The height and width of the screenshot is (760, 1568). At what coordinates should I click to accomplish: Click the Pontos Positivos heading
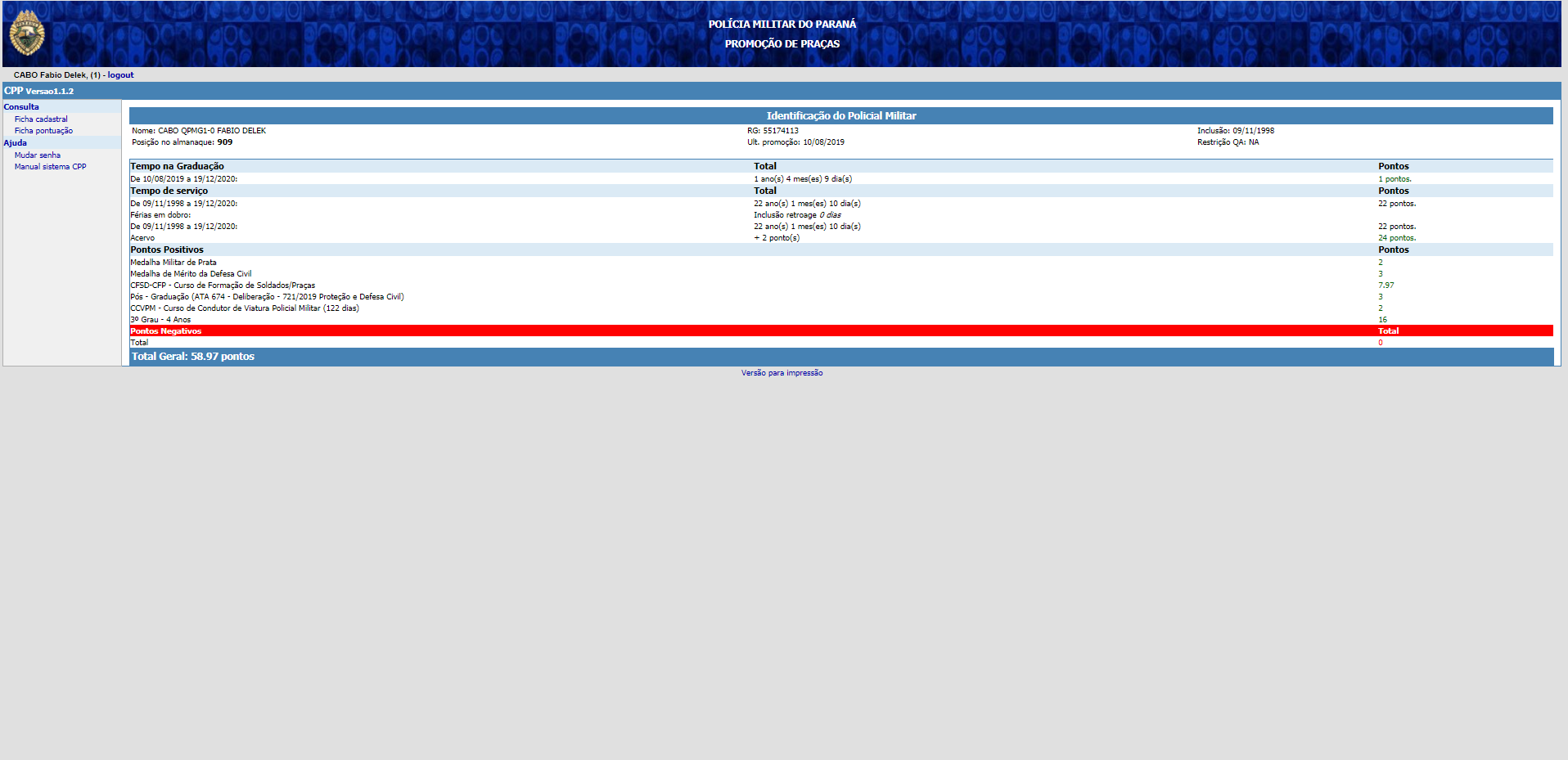(x=167, y=250)
